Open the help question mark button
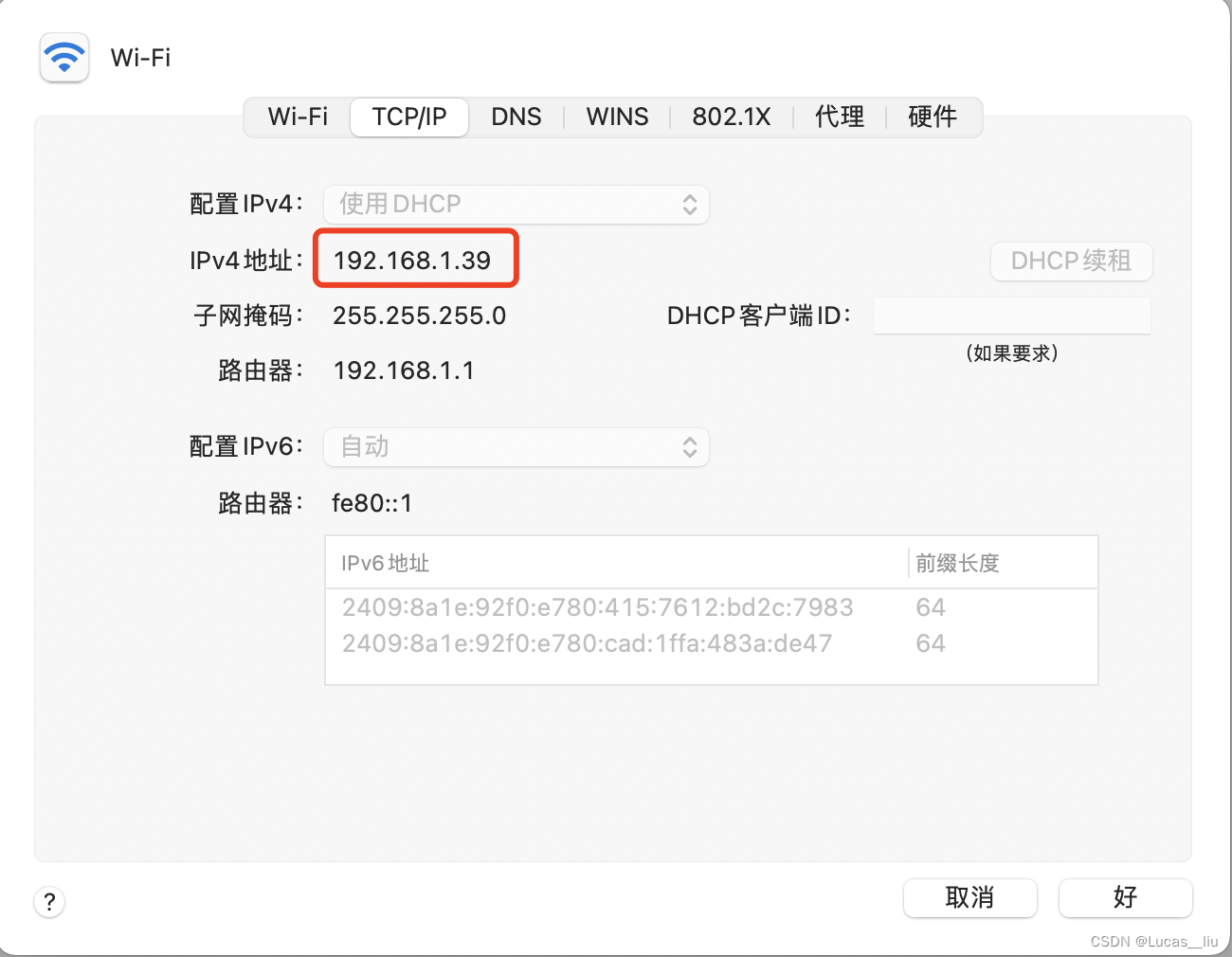Image resolution: width=1232 pixels, height=957 pixels. 49,901
